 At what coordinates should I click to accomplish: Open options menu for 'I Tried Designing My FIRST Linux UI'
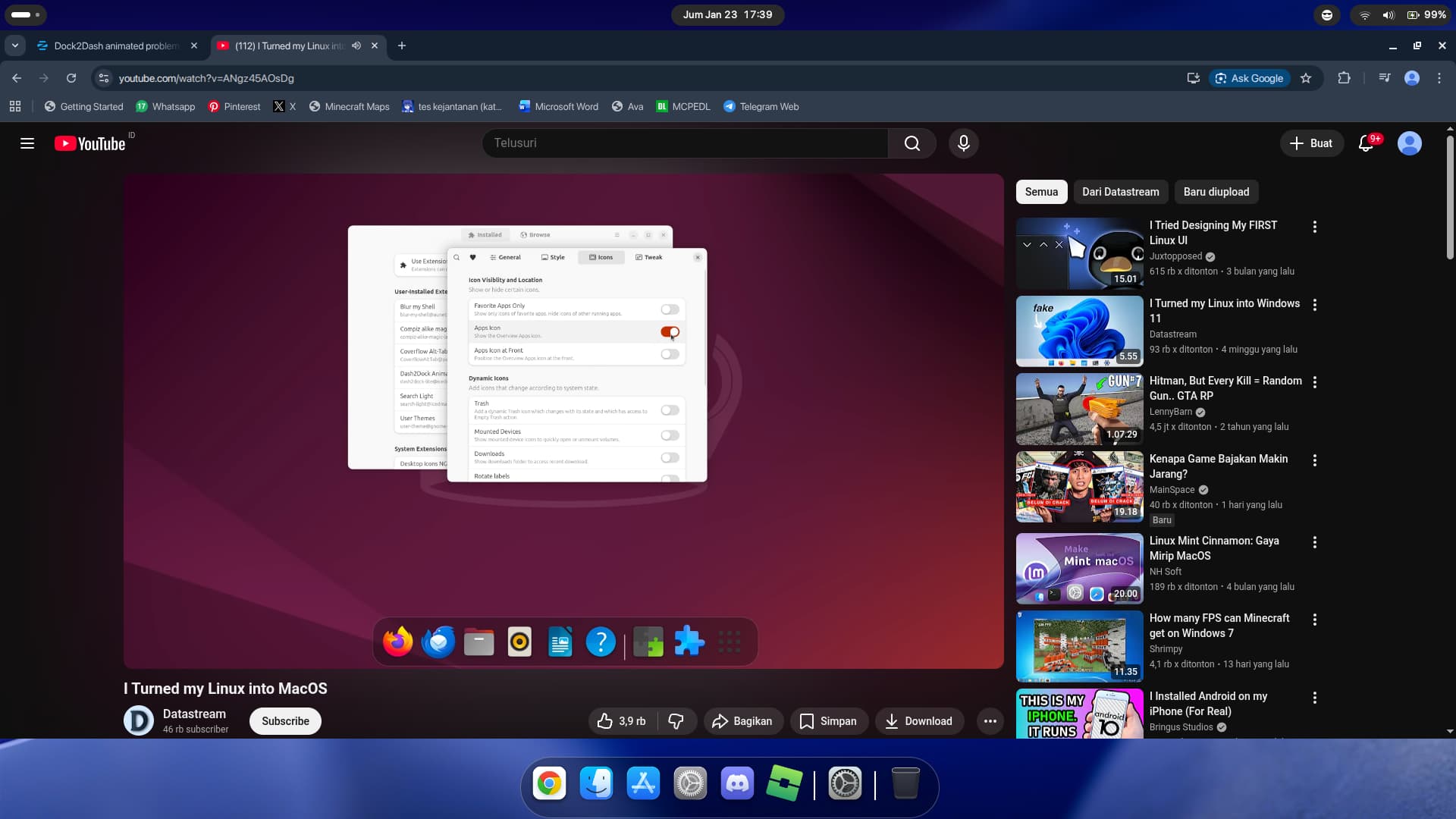click(1315, 227)
